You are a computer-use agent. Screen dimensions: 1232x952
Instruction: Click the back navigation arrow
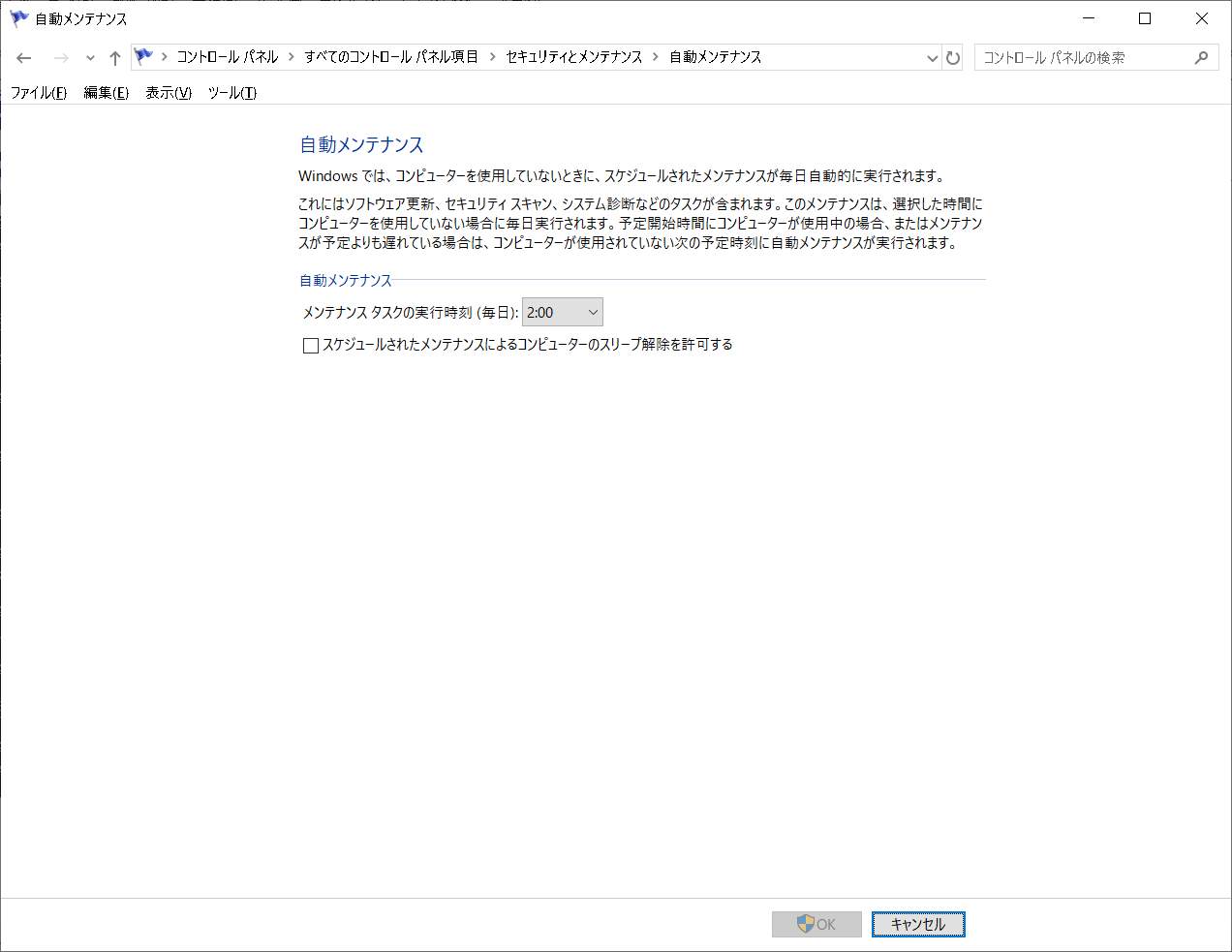[x=23, y=57]
